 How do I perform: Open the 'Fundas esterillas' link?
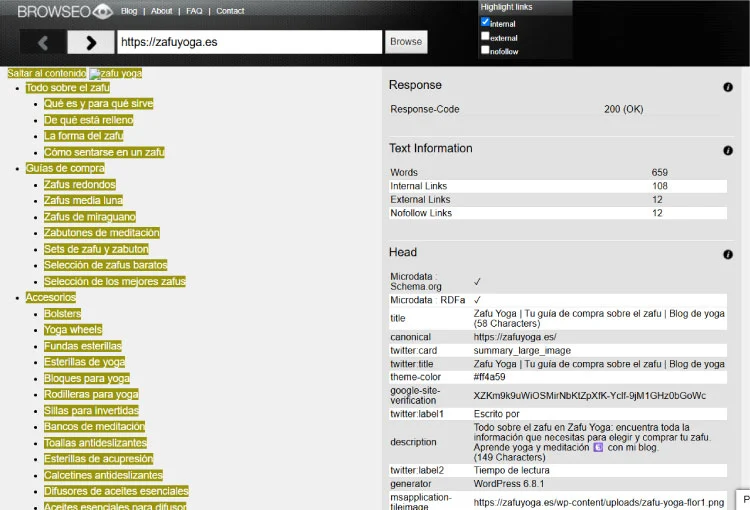(83, 346)
